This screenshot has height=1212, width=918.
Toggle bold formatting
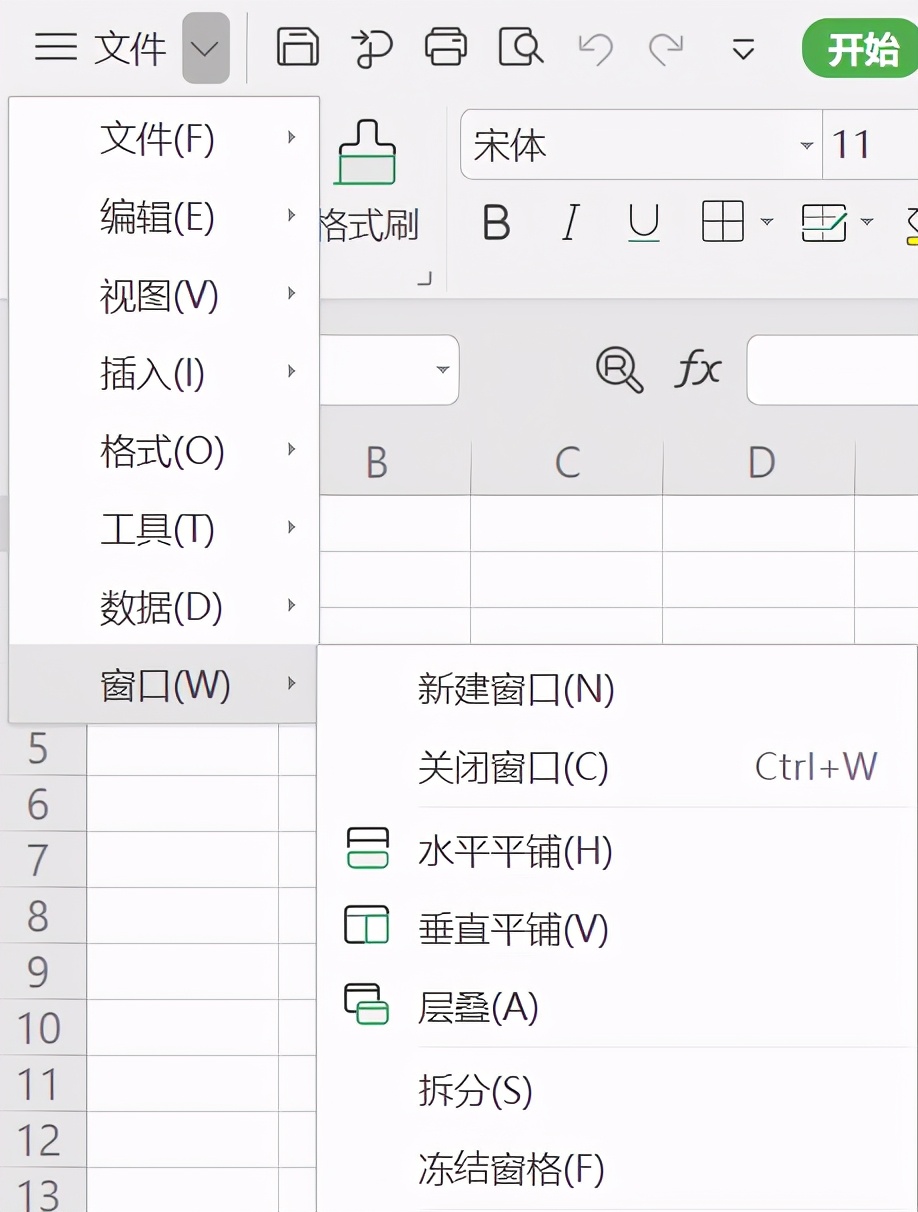494,223
